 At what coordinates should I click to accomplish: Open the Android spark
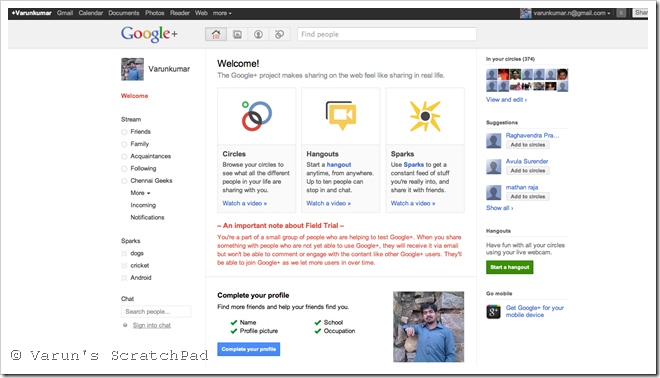pyautogui.click(x=141, y=278)
